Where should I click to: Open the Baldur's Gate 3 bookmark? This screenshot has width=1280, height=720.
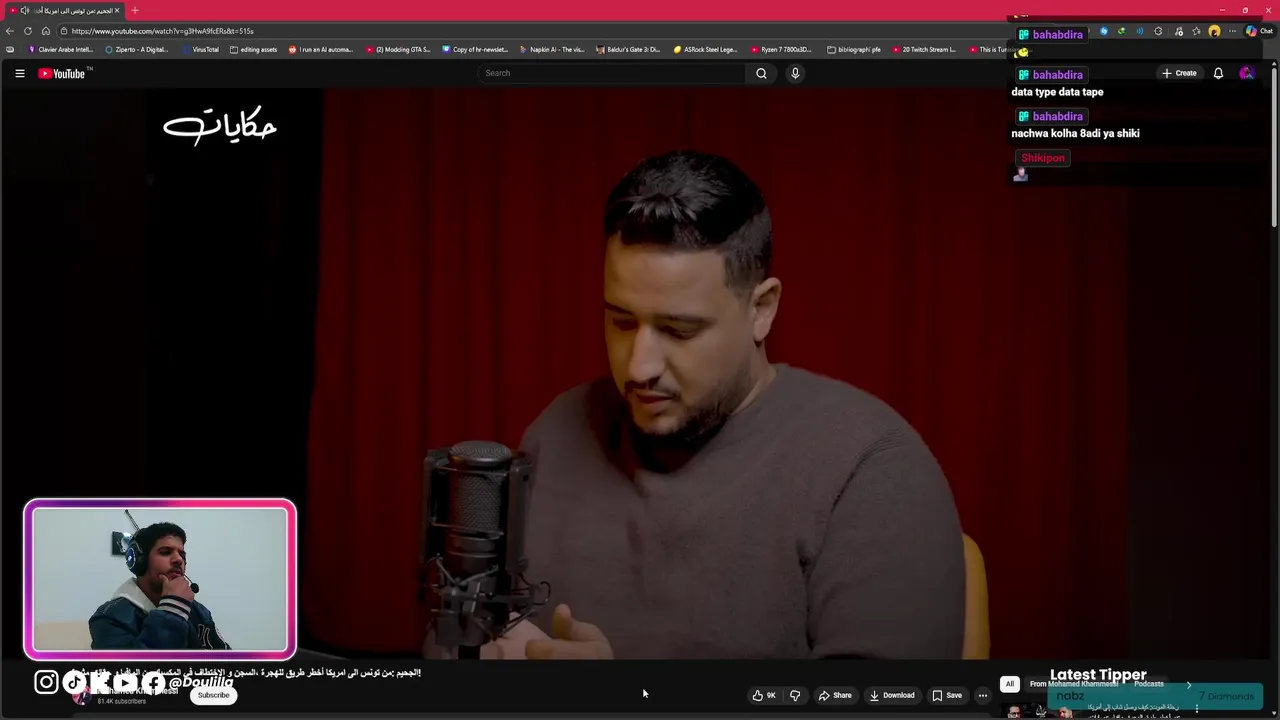pyautogui.click(x=629, y=49)
